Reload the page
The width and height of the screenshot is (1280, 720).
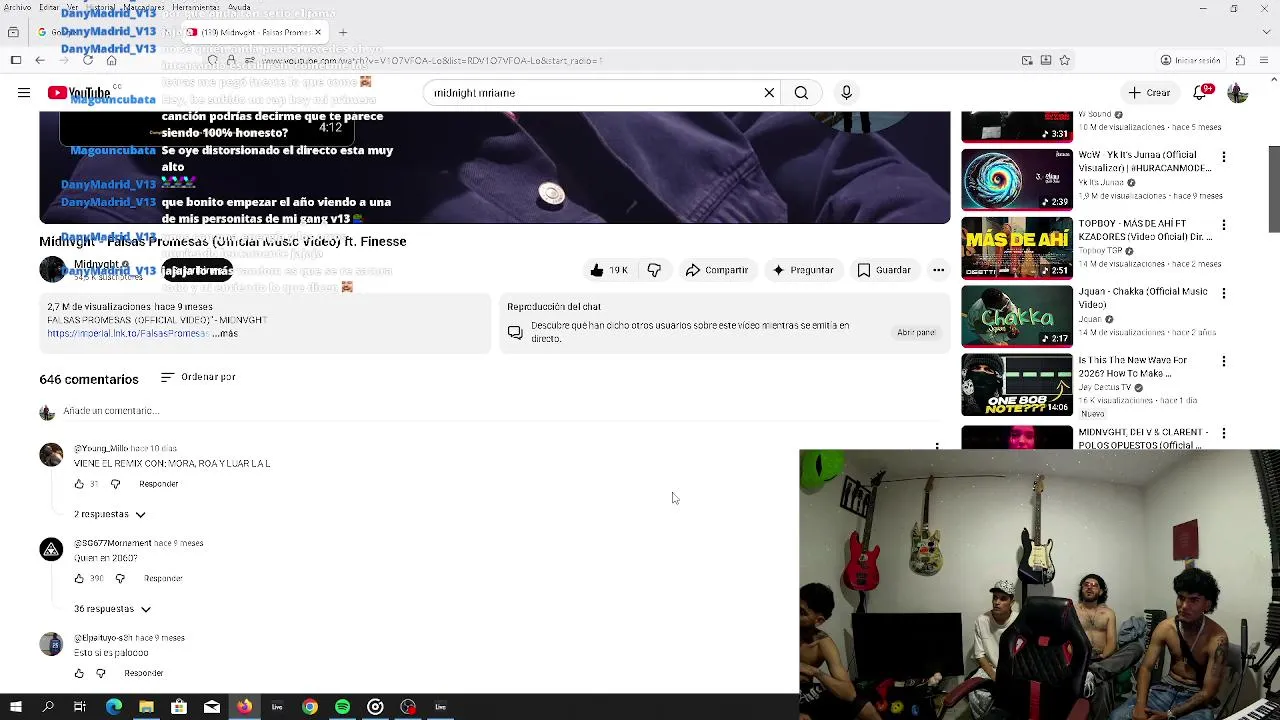(x=88, y=61)
